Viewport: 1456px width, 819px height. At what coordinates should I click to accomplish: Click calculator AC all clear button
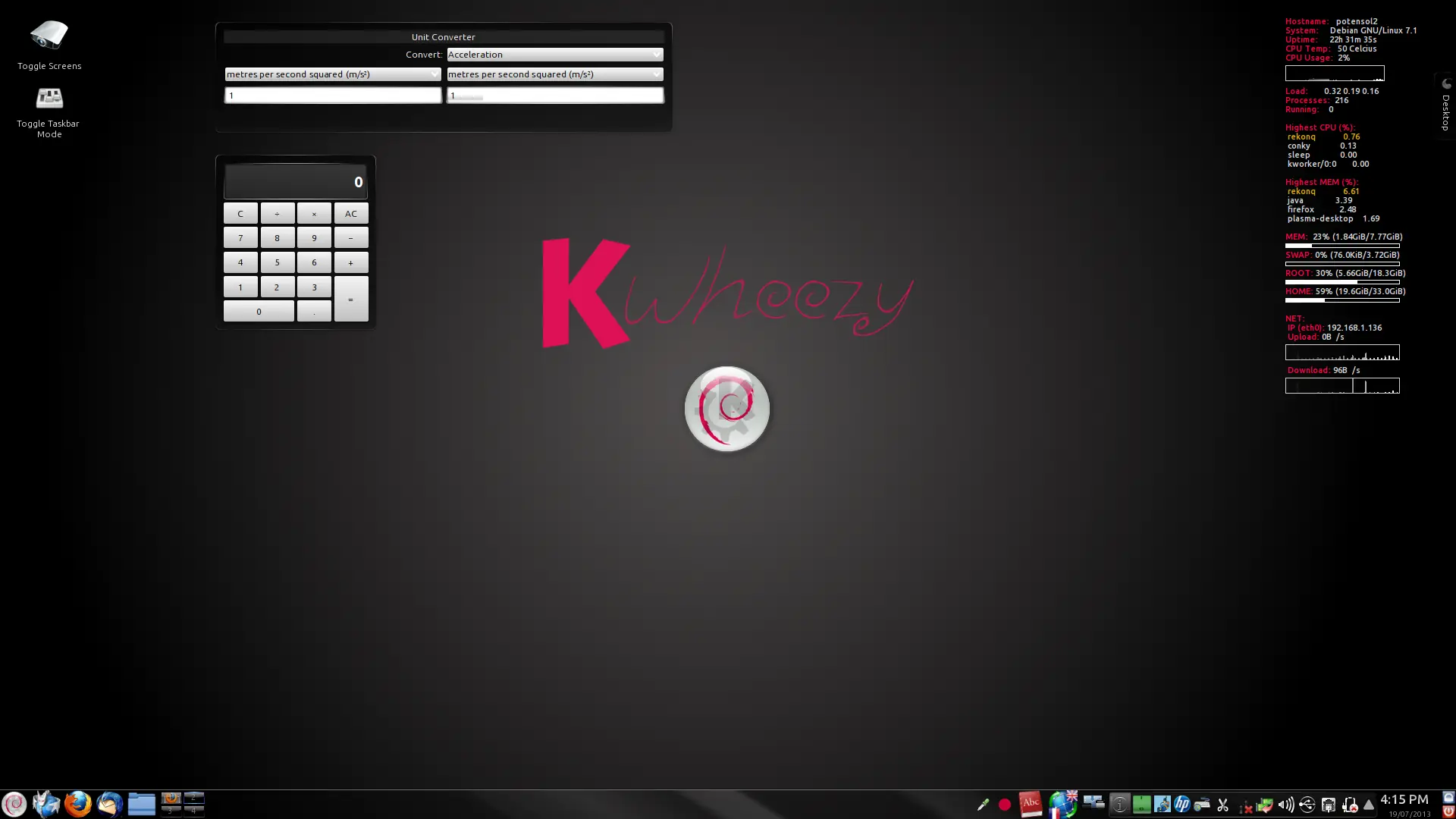pos(351,214)
